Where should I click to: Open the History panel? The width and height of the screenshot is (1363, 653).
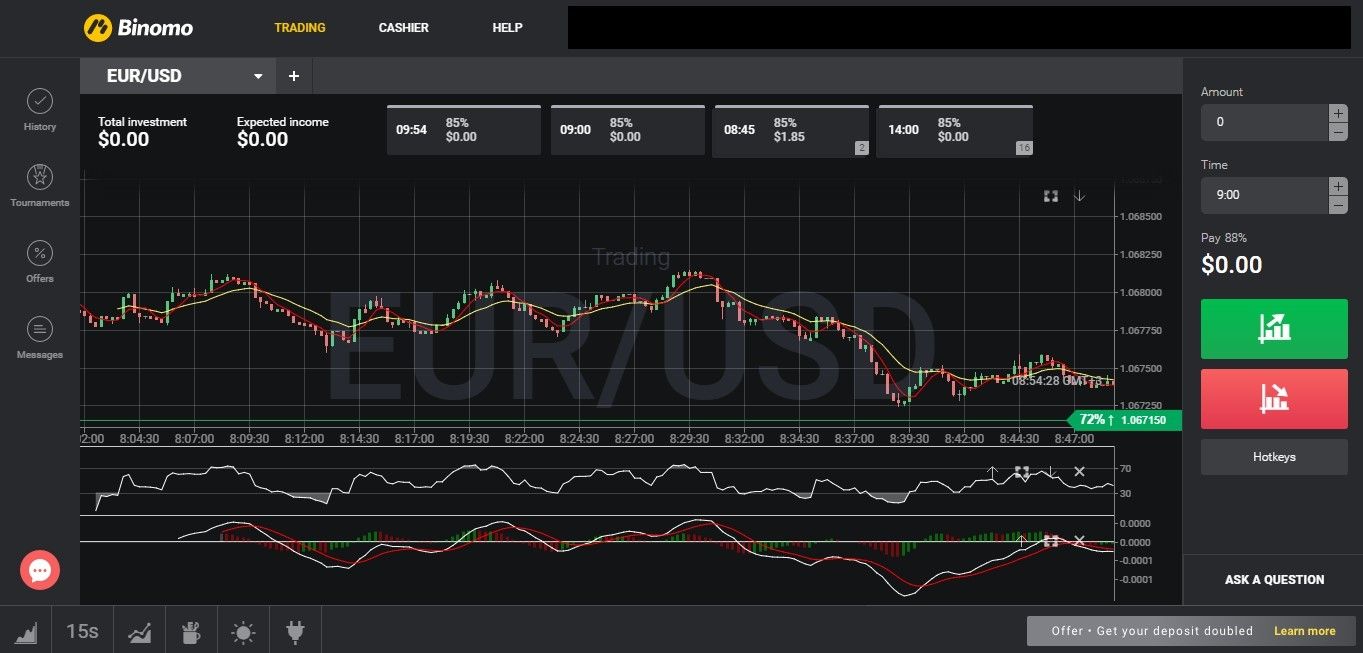tap(40, 109)
